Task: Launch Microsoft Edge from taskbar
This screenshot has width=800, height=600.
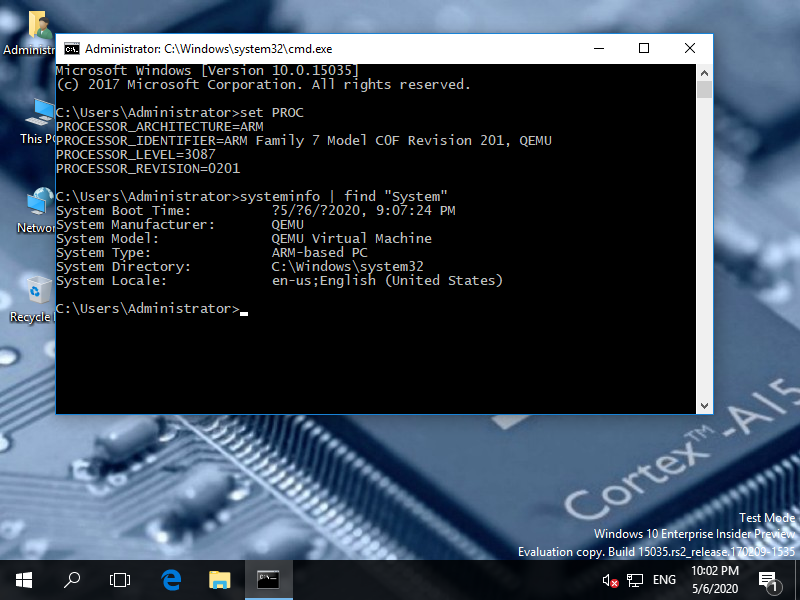Action: [171, 580]
